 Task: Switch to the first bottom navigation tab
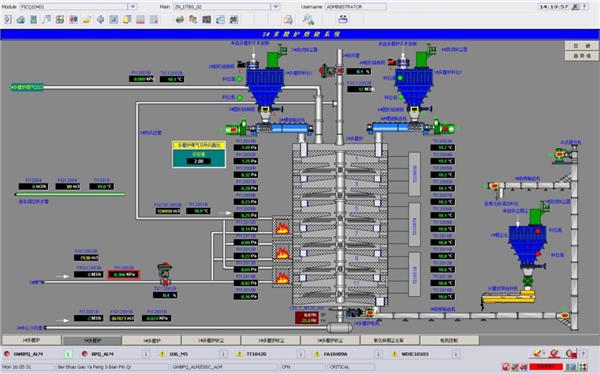point(31,340)
